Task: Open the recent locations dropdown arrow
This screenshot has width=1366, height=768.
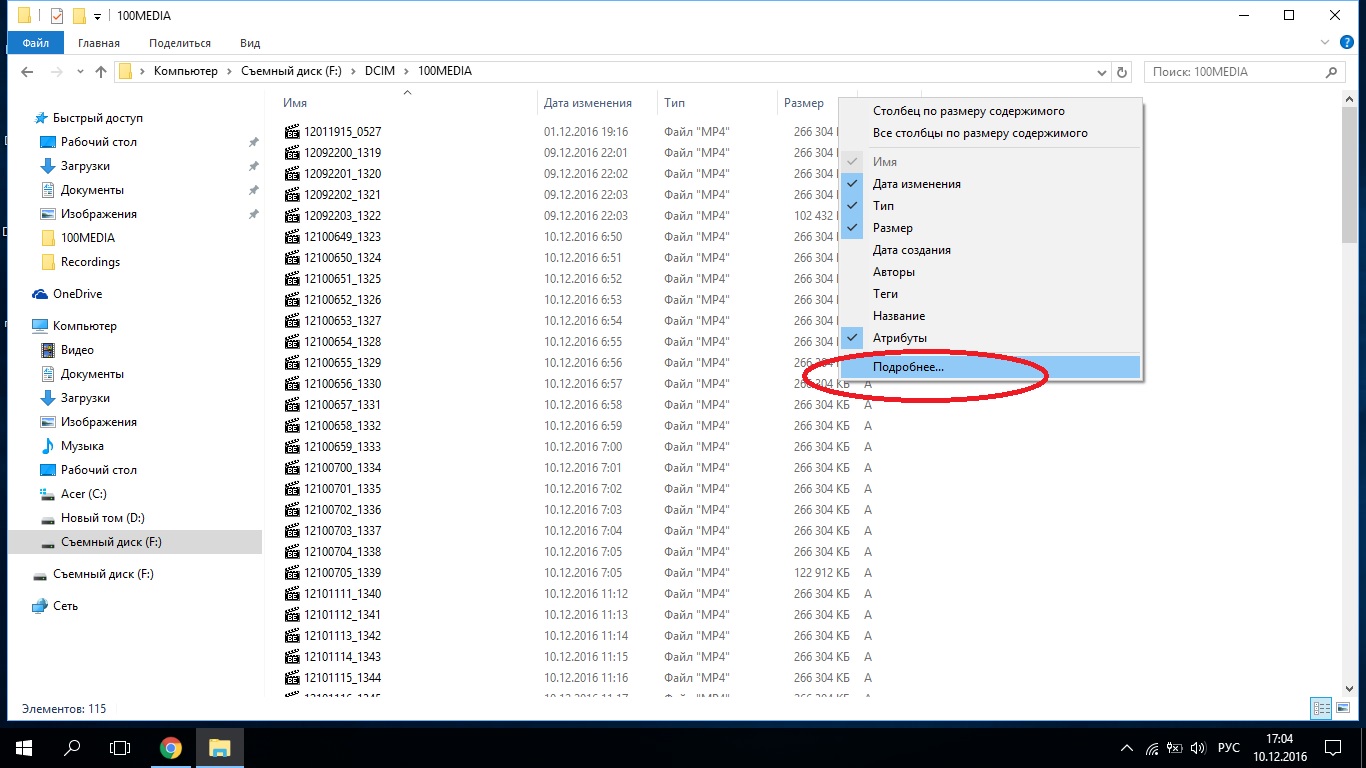Action: point(78,72)
